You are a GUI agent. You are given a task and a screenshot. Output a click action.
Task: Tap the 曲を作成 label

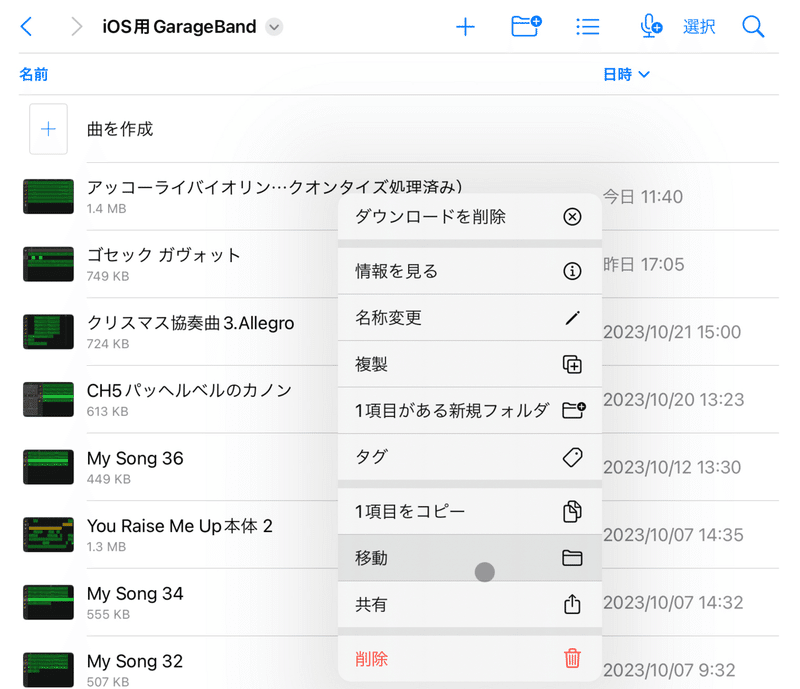120,129
